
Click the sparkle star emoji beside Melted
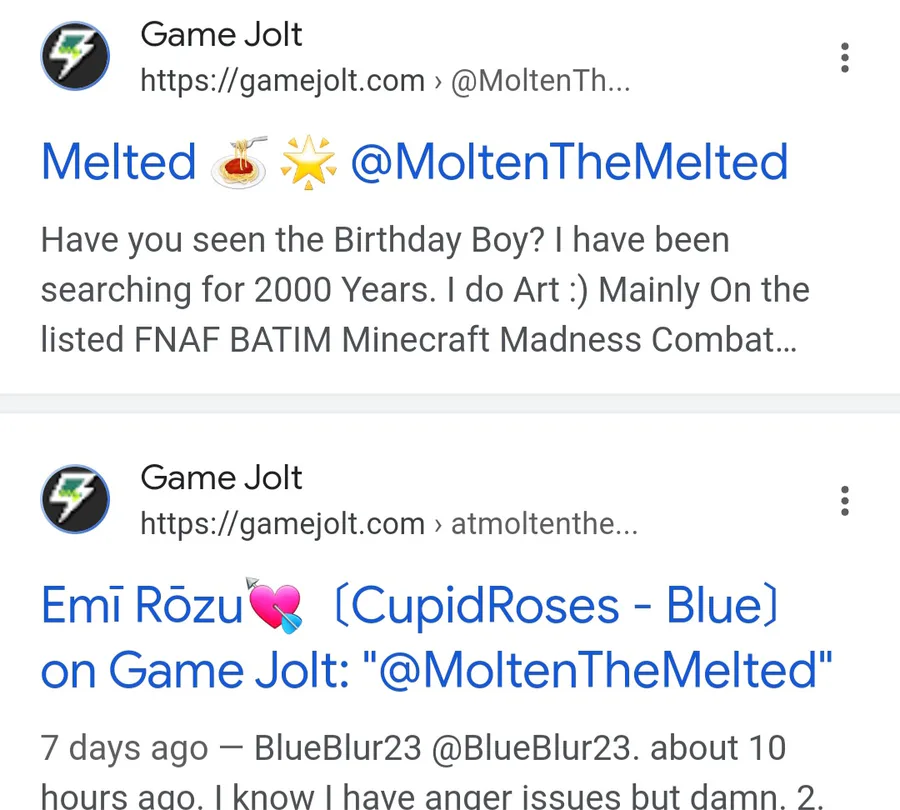pyautogui.click(x=306, y=162)
